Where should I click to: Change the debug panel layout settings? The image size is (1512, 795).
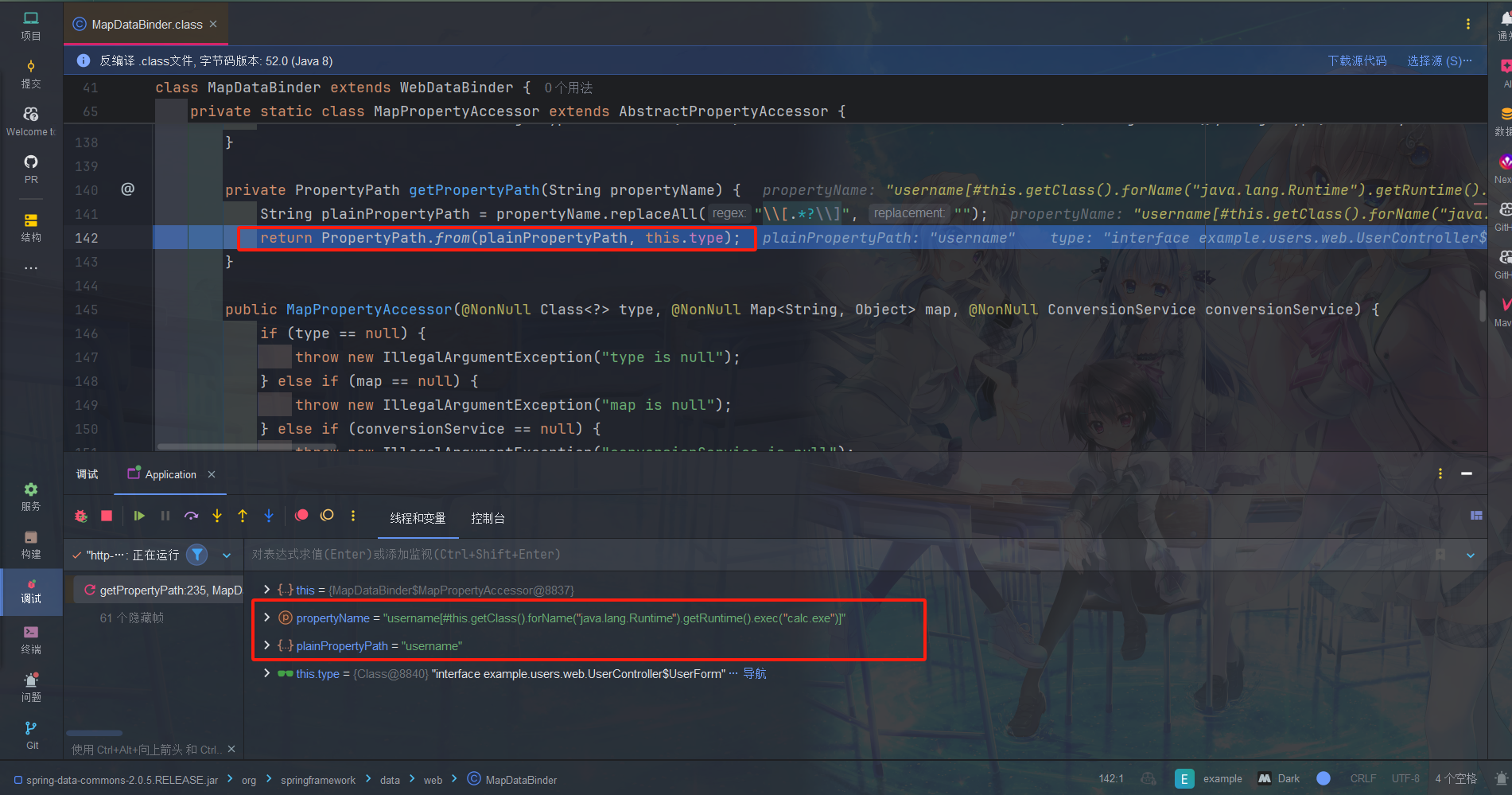pyautogui.click(x=1476, y=516)
